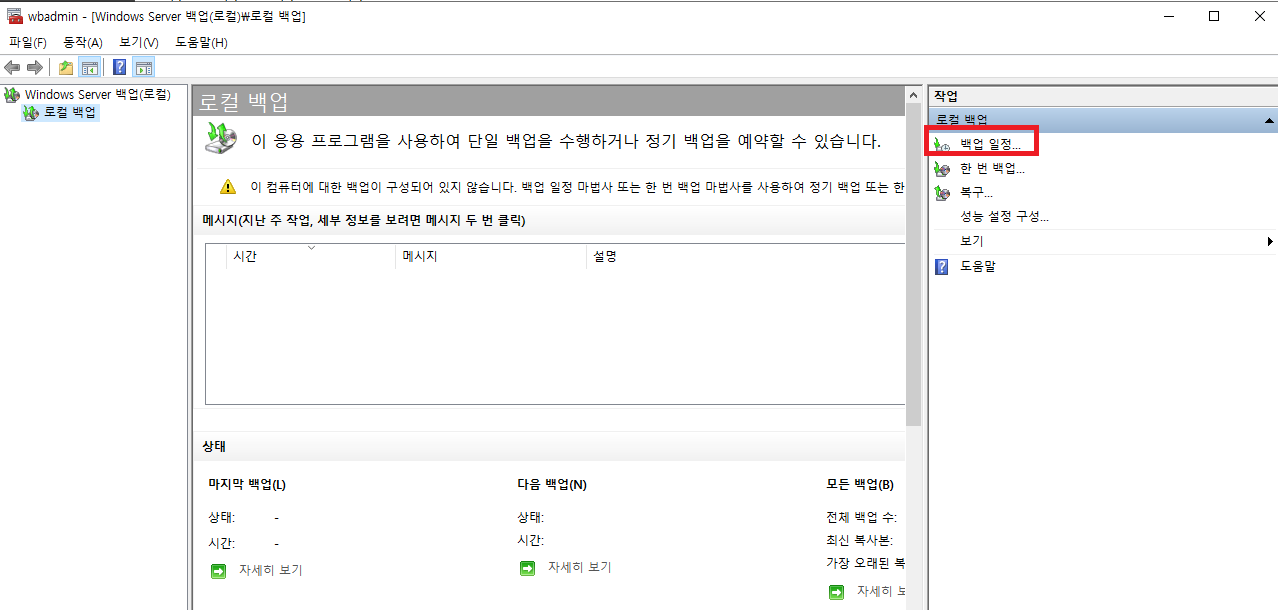Click 한 번 백업... action

tap(992, 168)
